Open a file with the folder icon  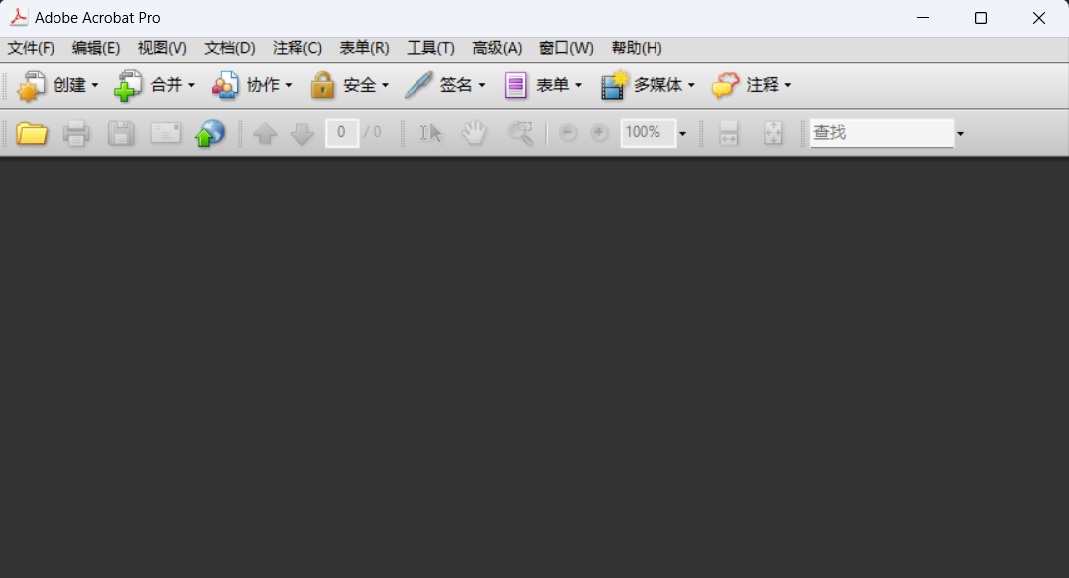tap(31, 132)
